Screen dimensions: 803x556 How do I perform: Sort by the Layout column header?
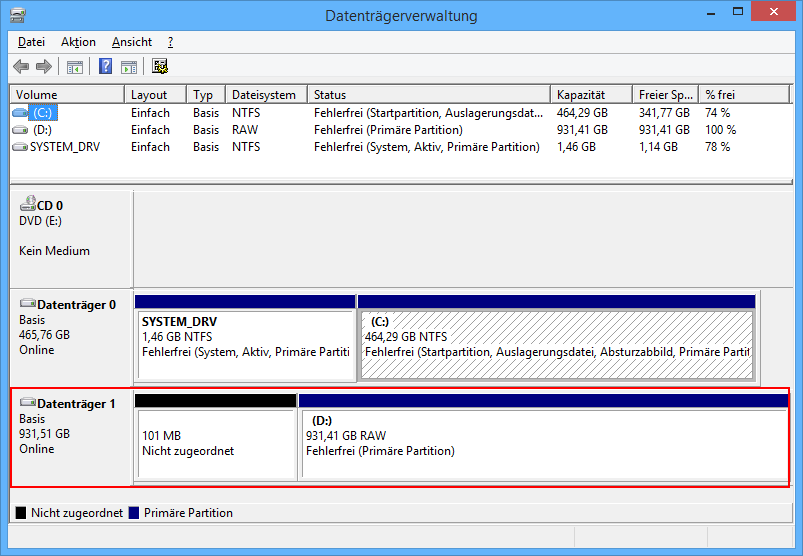(x=156, y=95)
